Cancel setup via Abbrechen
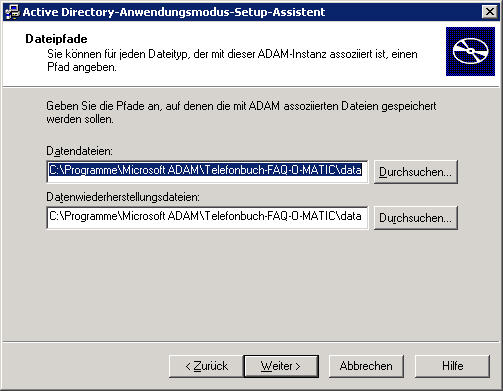This screenshot has height=391, width=503. coord(366,366)
